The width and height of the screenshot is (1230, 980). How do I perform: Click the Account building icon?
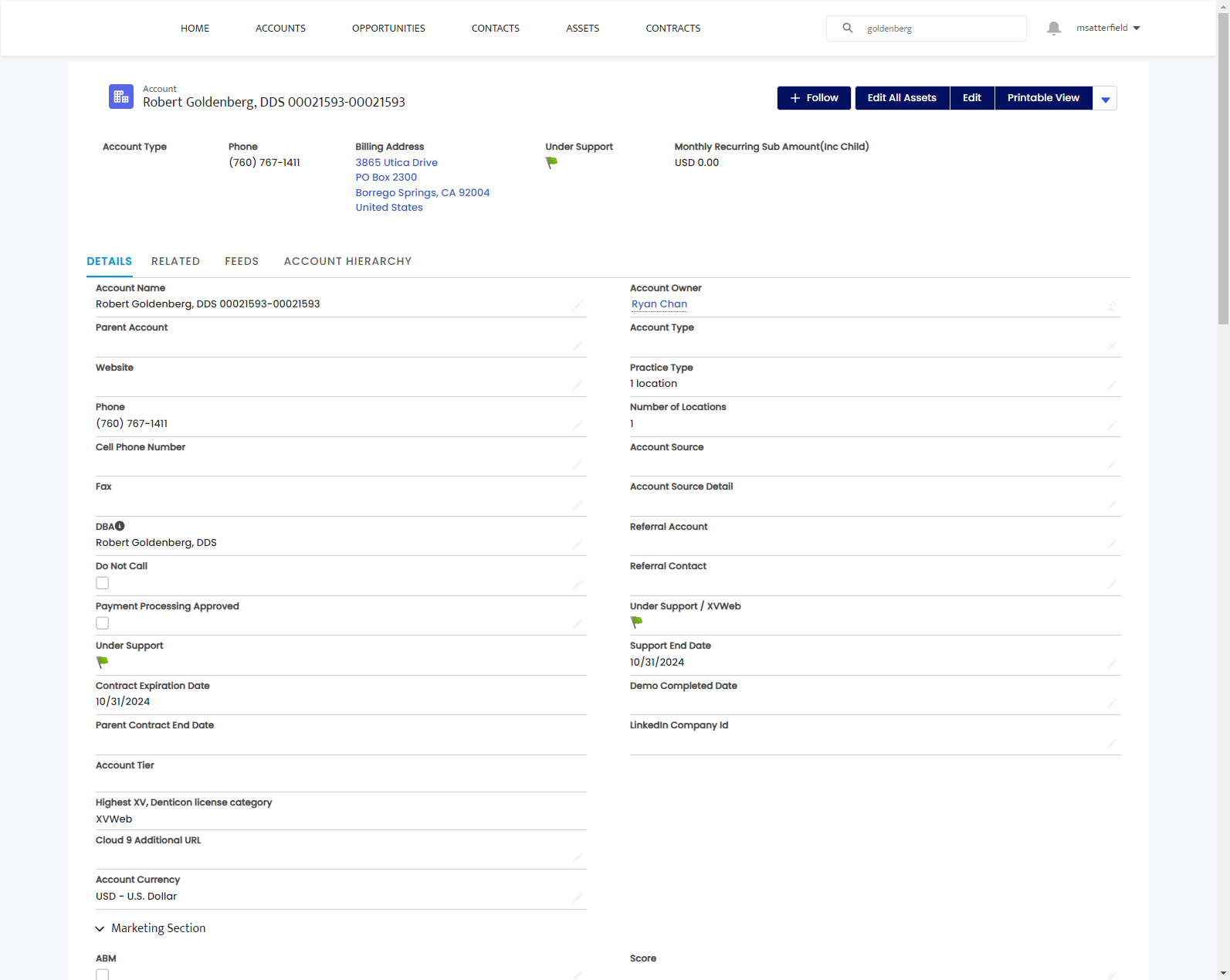point(121,97)
